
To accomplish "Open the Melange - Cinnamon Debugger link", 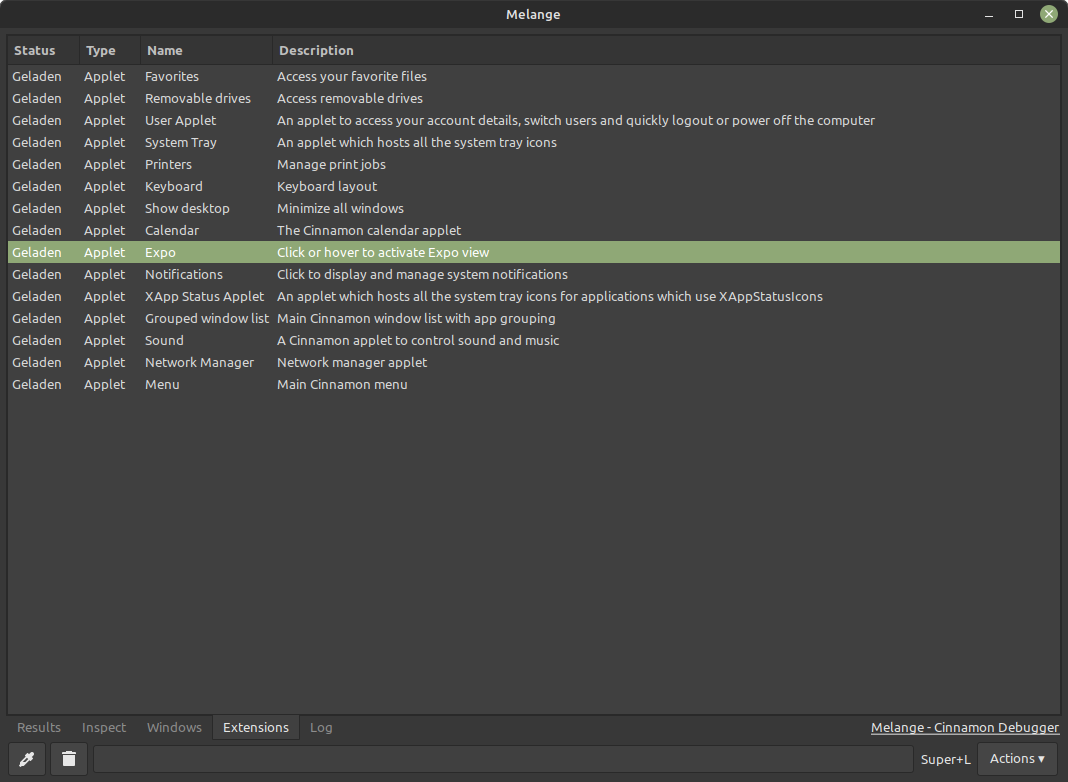I will point(964,728).
